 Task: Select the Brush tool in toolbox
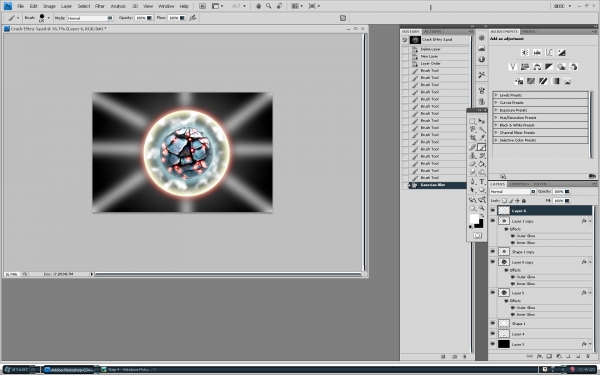(x=482, y=147)
